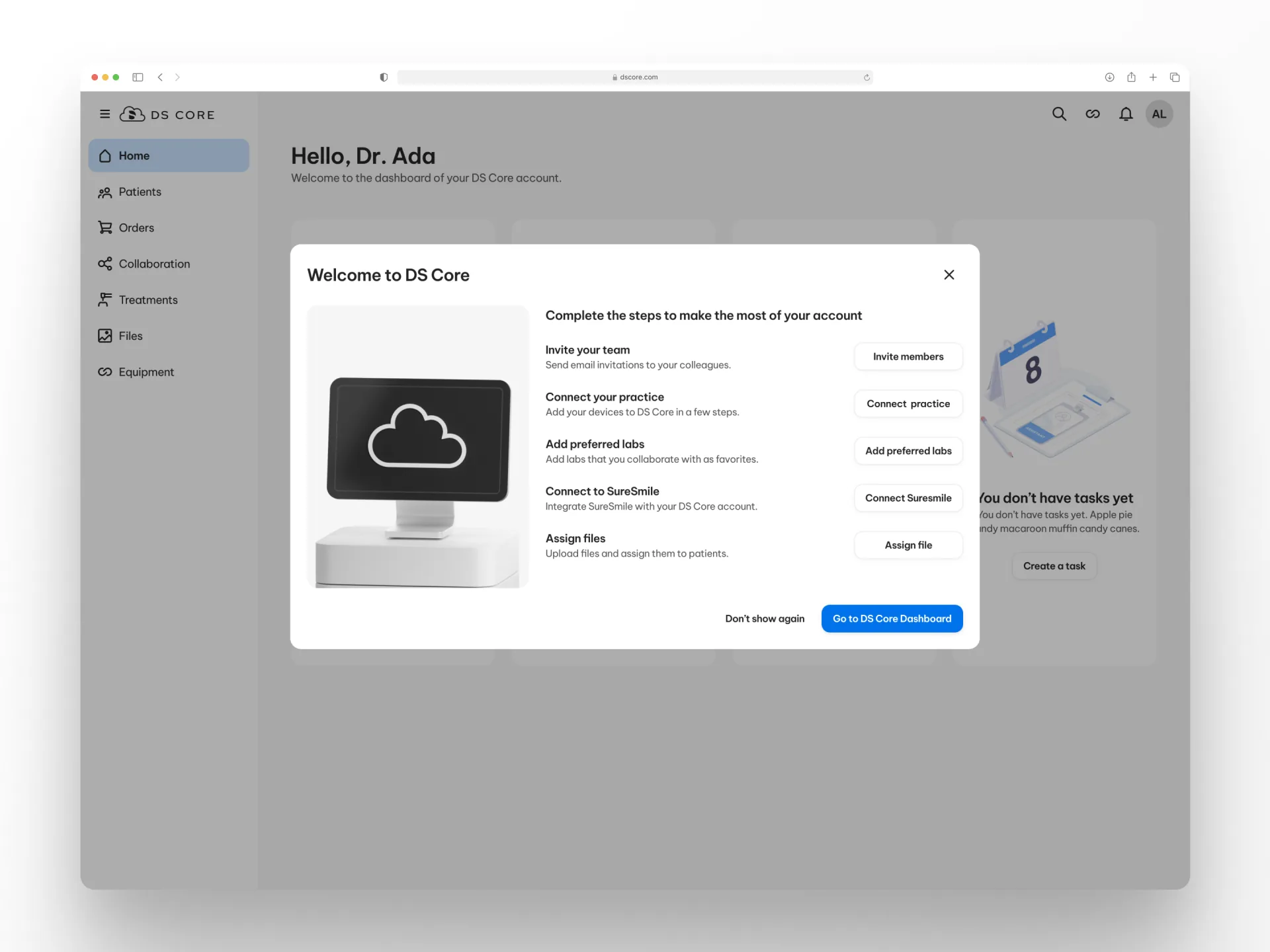Click the 'Hello, Dr. Ada' heading
The image size is (1270, 952).
coord(363,156)
